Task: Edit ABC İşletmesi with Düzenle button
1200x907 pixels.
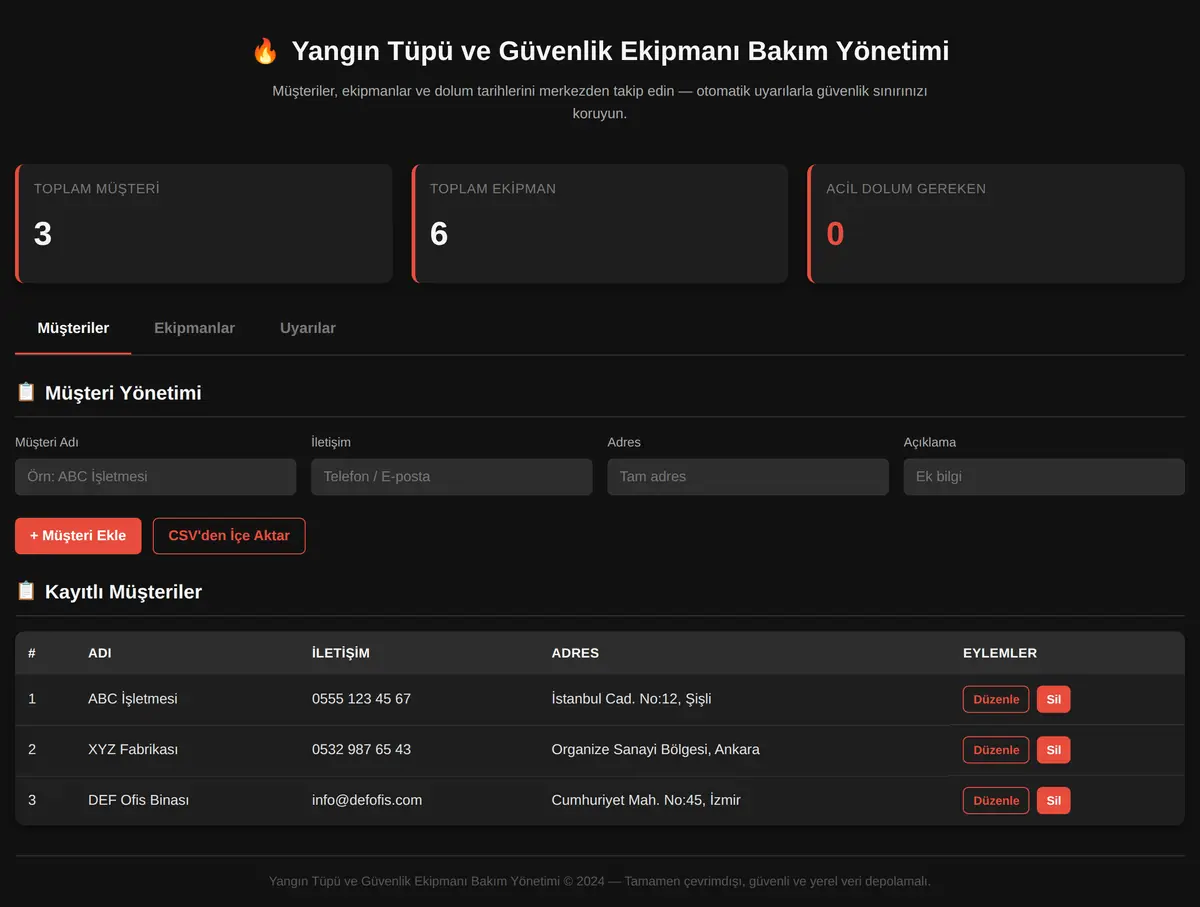Action: [996, 699]
